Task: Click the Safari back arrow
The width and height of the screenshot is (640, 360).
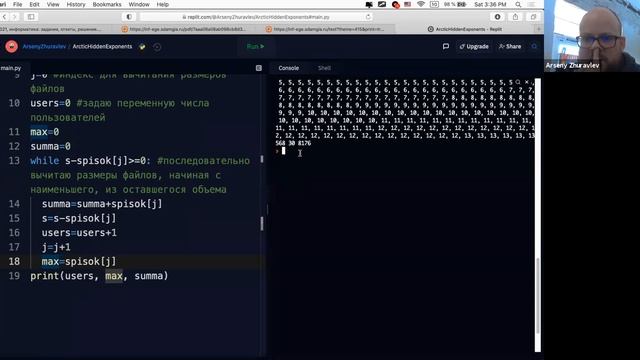Action: (x=4, y=17)
